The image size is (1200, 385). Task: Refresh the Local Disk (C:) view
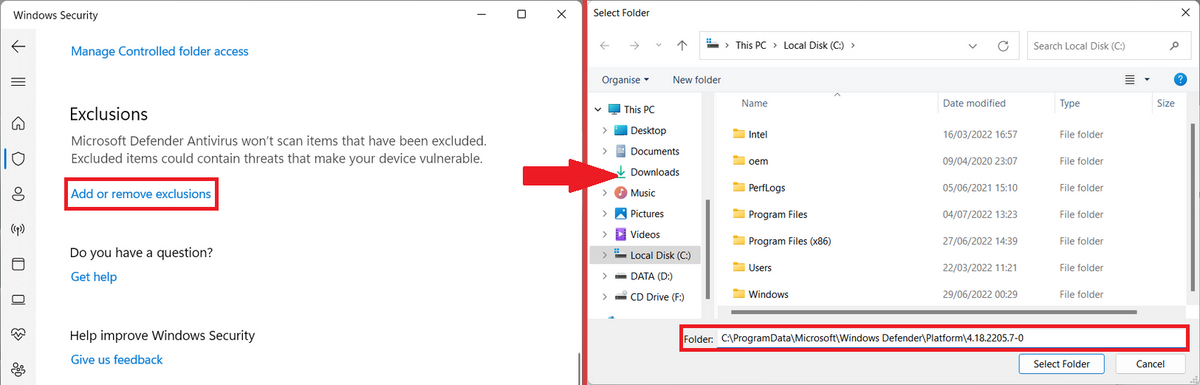click(x=1003, y=46)
